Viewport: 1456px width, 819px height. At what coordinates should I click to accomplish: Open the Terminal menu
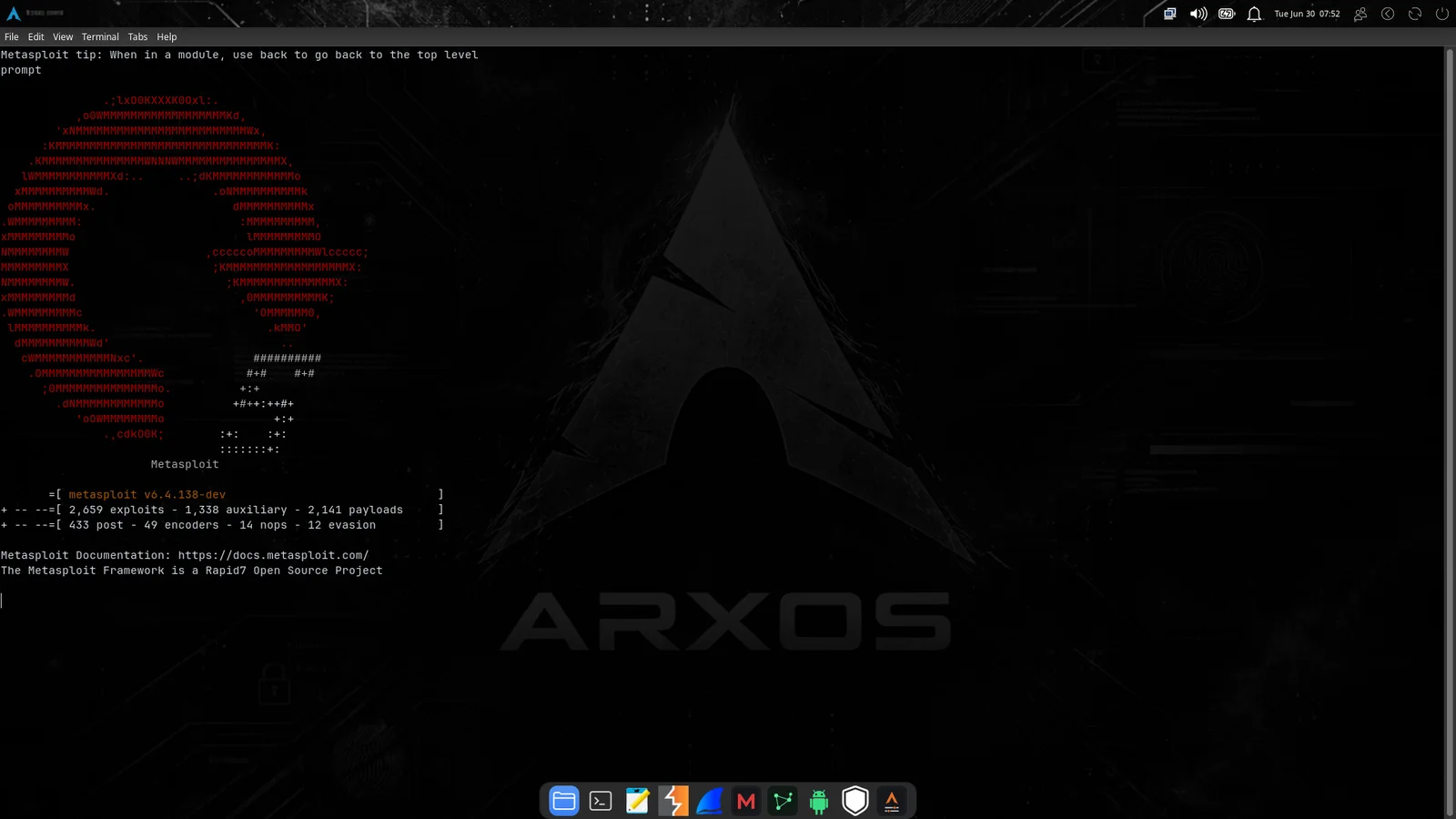point(100,37)
